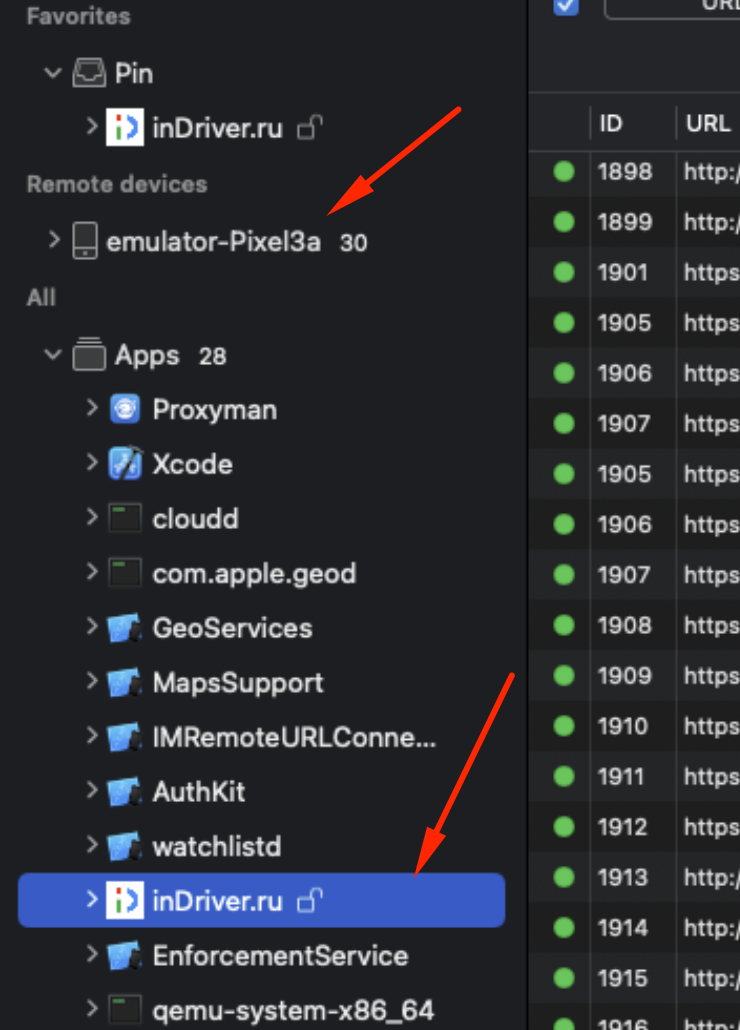Click the Xcode app icon
This screenshot has height=1030, width=740.
click(125, 463)
